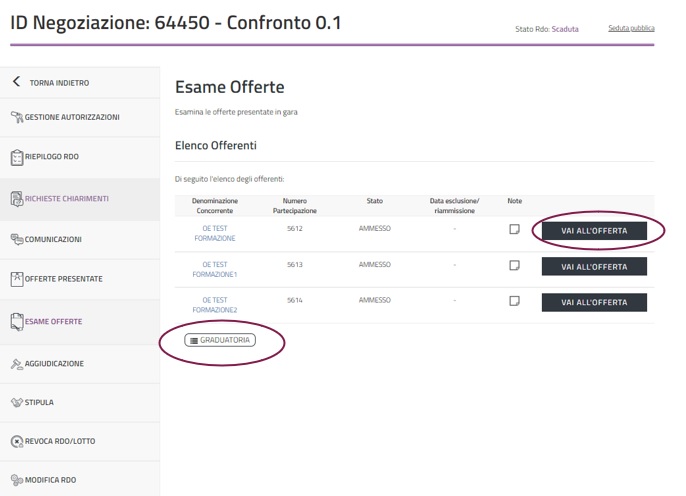Viewport: 686px width, 496px height.
Task: Click the Richieste Chiarimenti sidebar icon
Action: (16, 199)
